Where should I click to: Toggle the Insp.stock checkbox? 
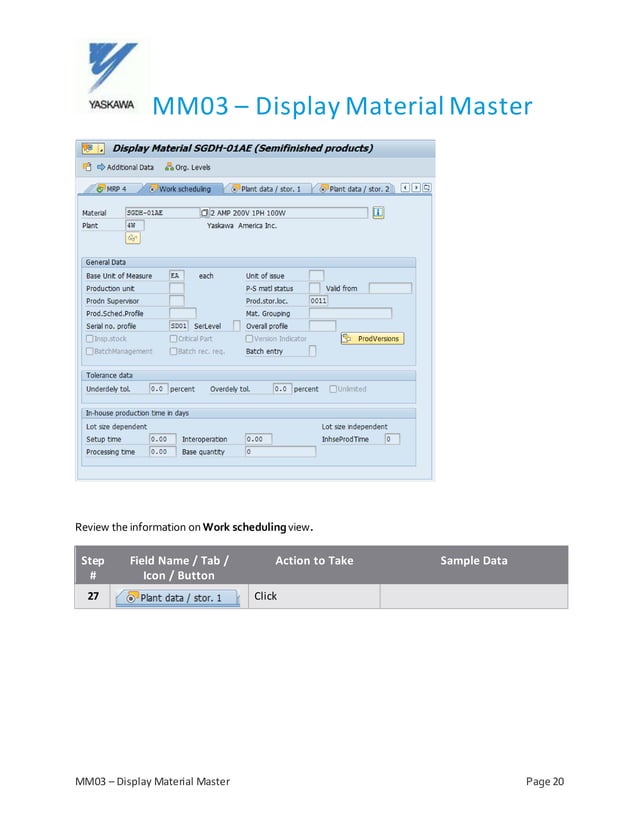(x=90, y=339)
